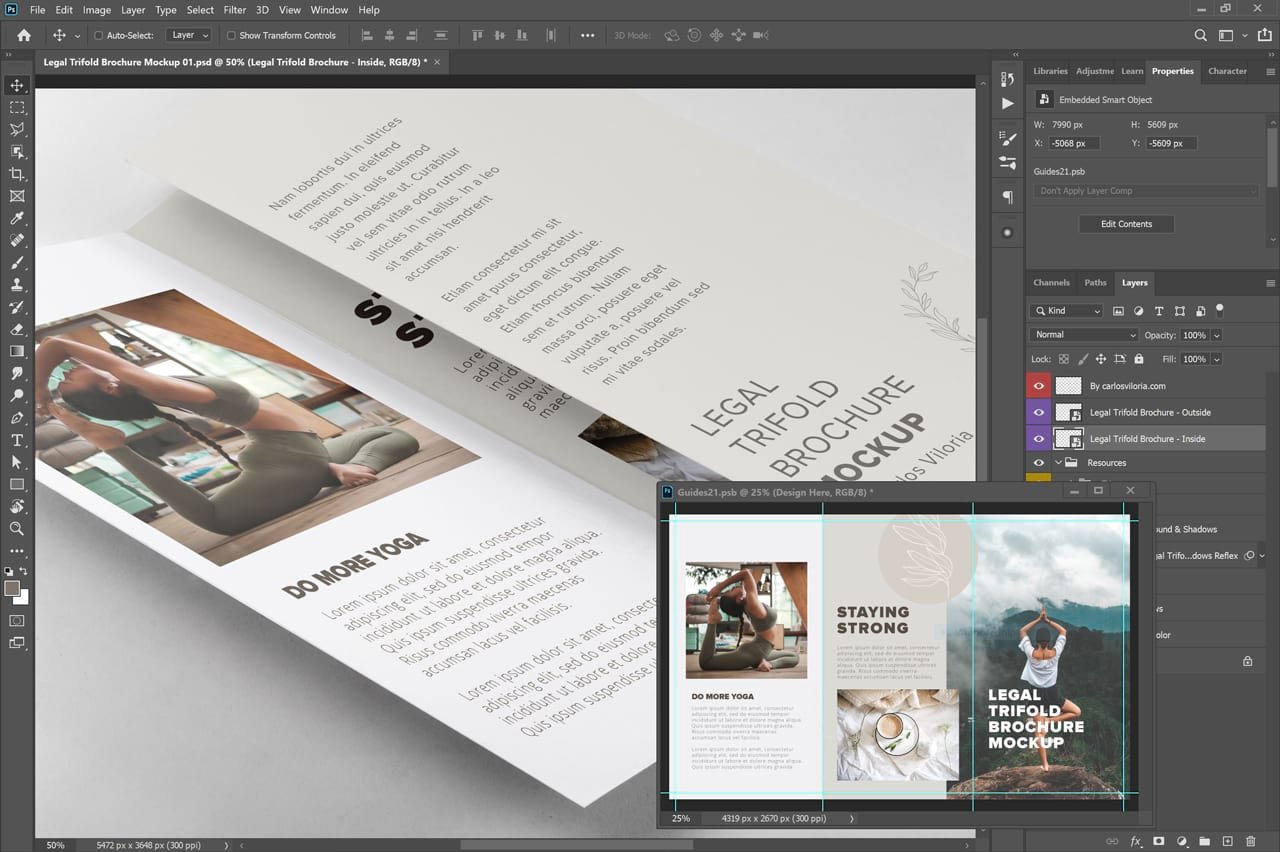Switch to the Character tab
1280x852 pixels.
(1227, 71)
